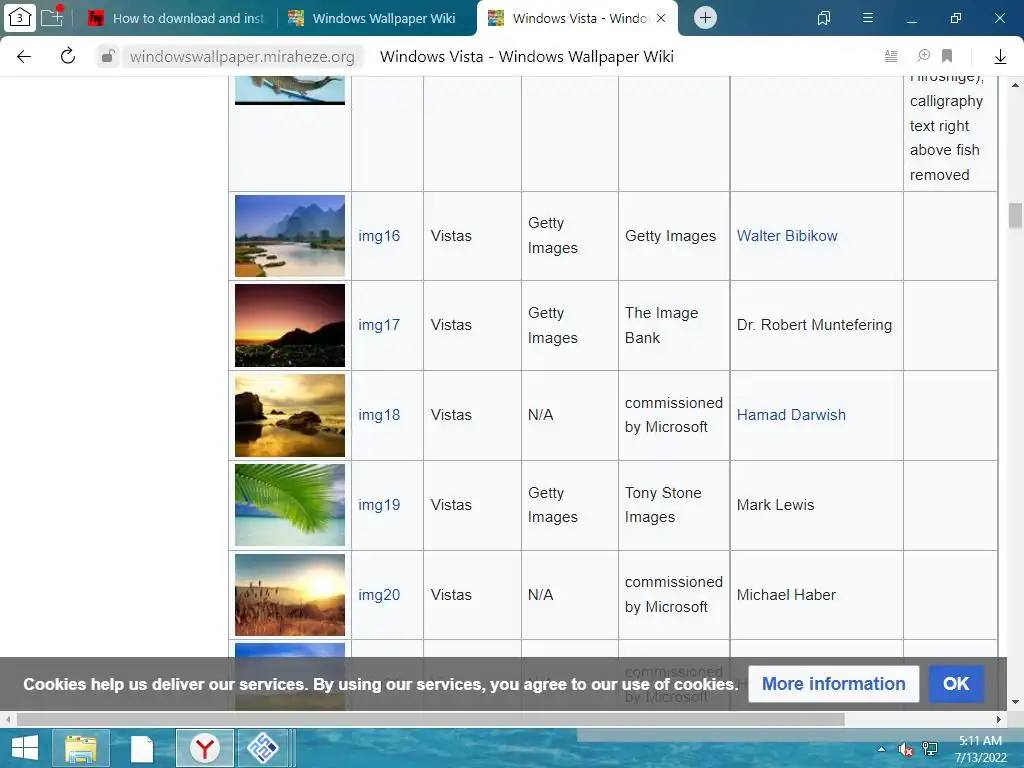Follow the Hamad Darwish link
Screen dimensions: 1024x768
pos(791,415)
